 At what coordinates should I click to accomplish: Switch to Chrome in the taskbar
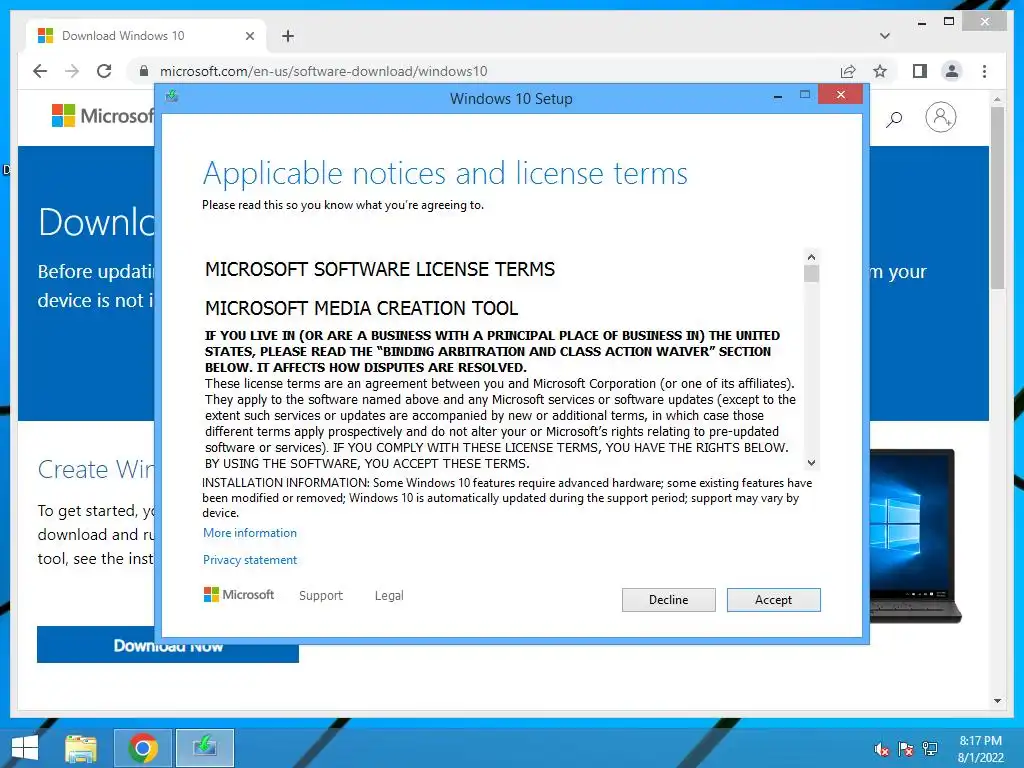[143, 748]
